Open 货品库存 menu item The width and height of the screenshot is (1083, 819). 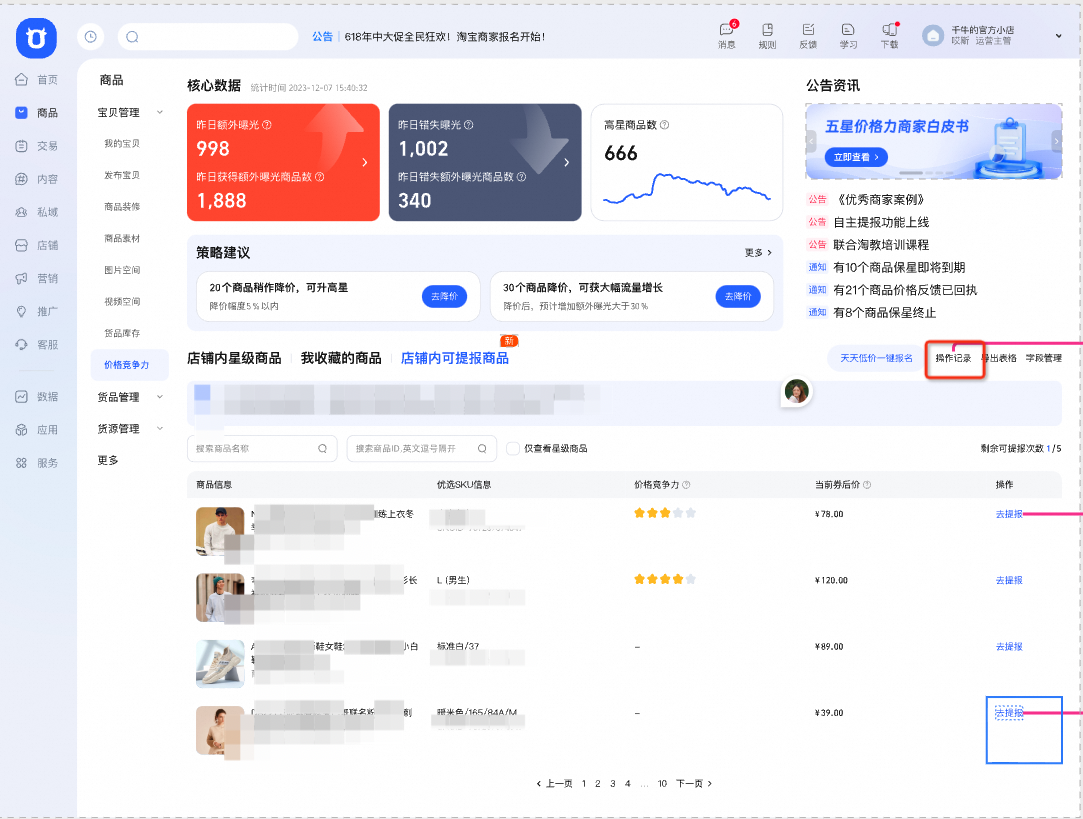(x=122, y=333)
